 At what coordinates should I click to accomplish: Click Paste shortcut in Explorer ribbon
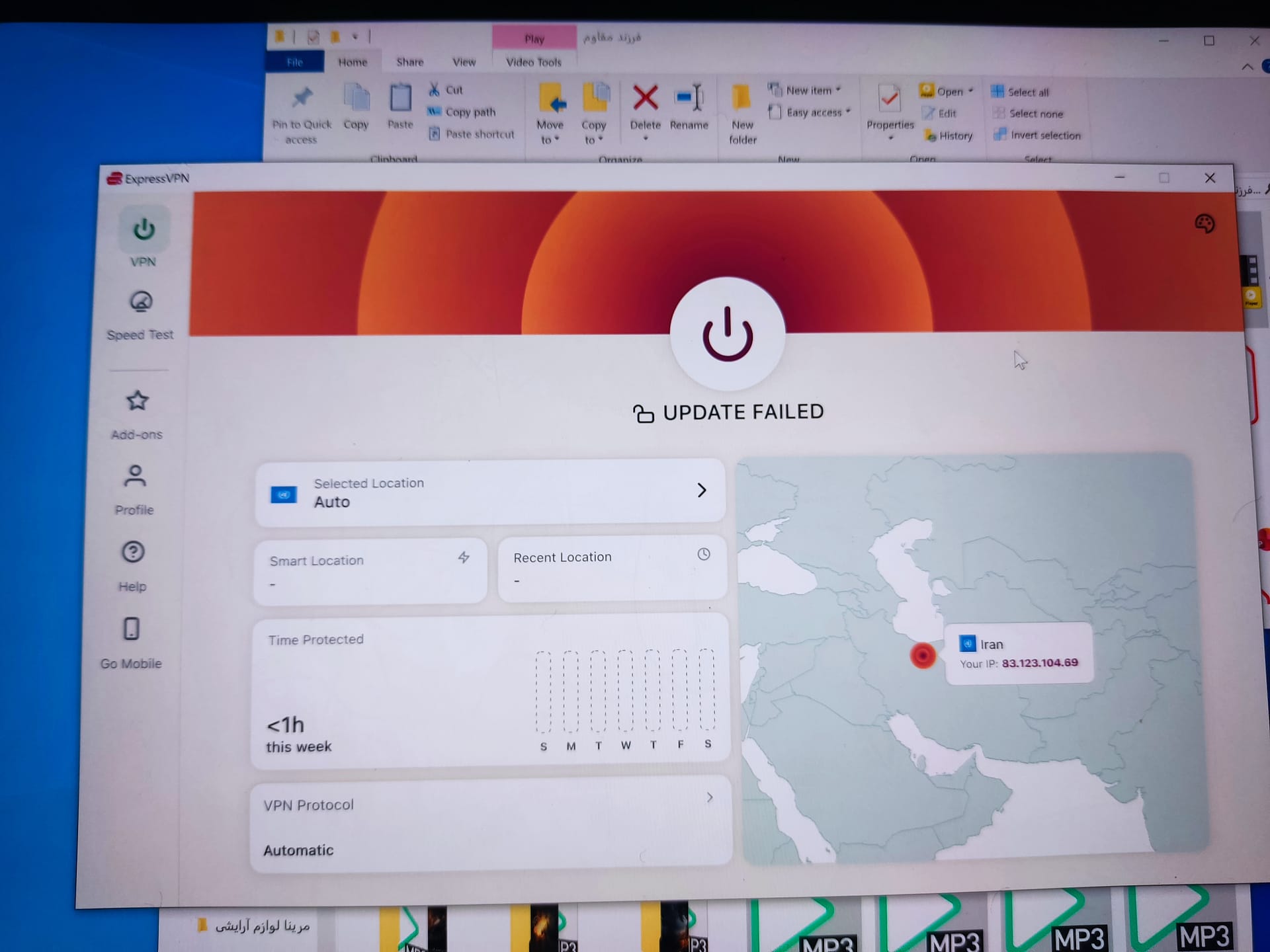pyautogui.click(x=471, y=134)
